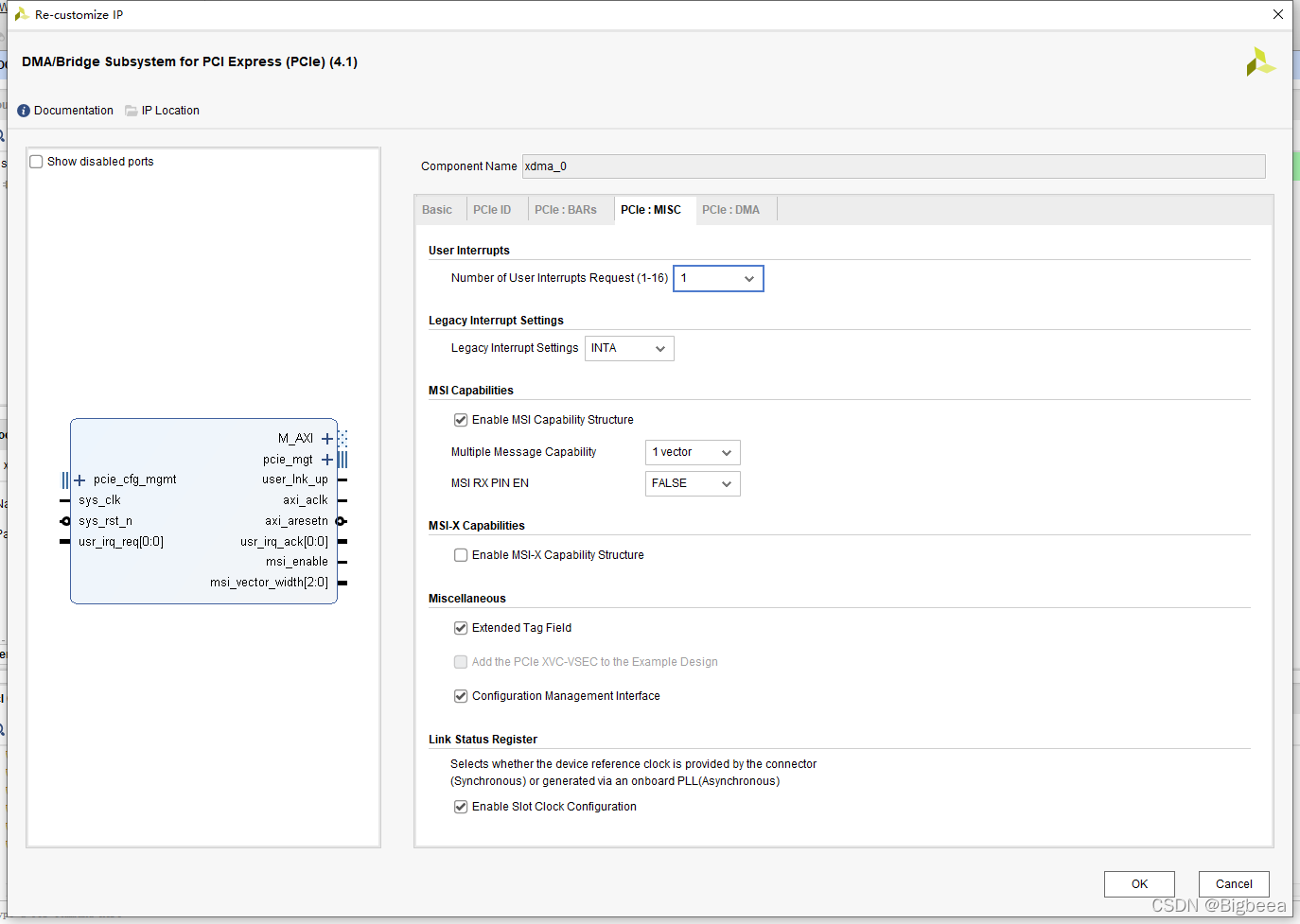Select the msi_vector_width[2:0] port label
The image size is (1300, 924).
pos(269,583)
